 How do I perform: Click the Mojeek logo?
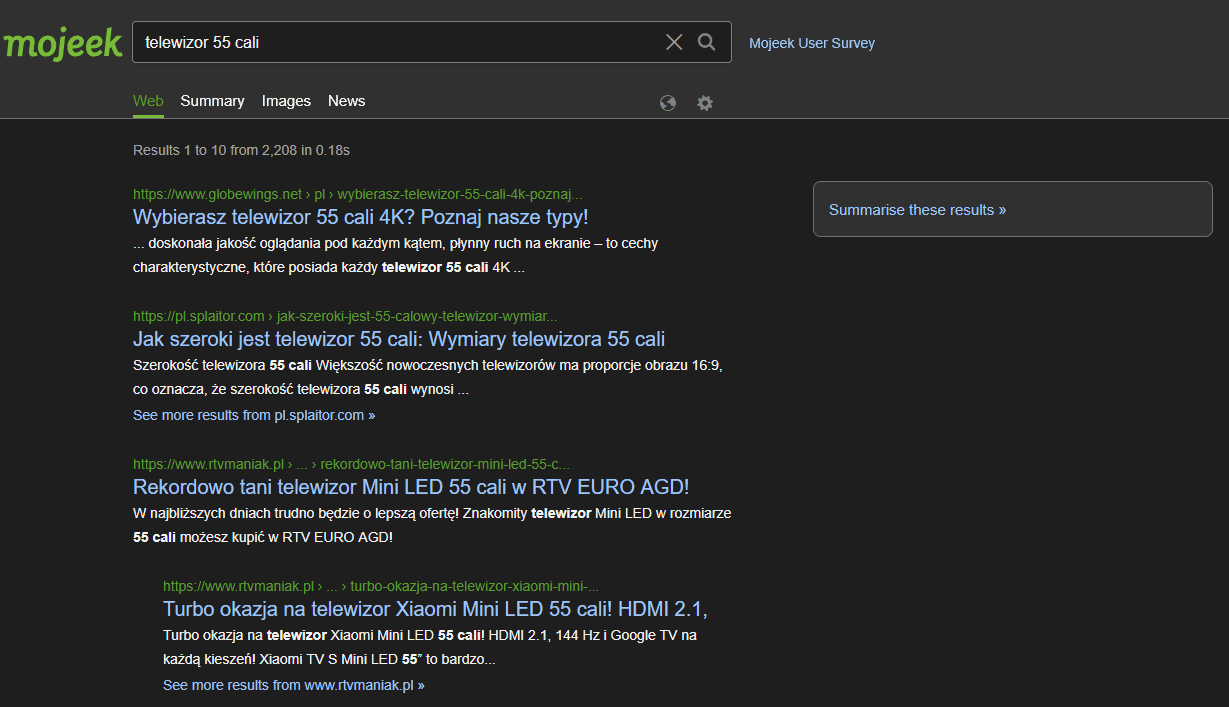(x=62, y=43)
